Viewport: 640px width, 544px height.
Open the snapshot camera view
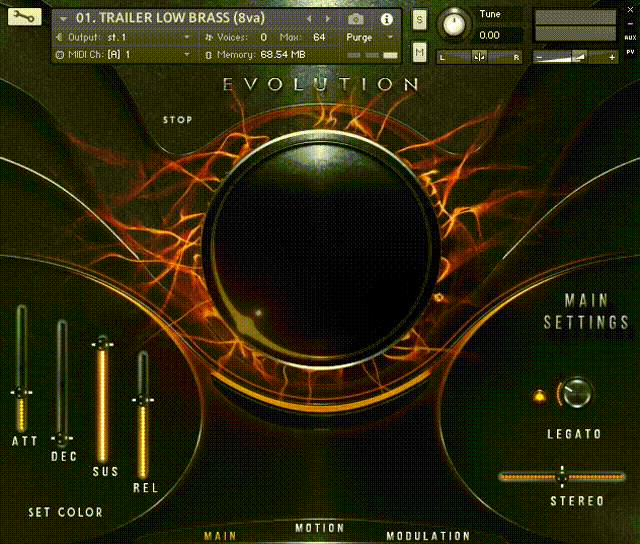(356, 19)
